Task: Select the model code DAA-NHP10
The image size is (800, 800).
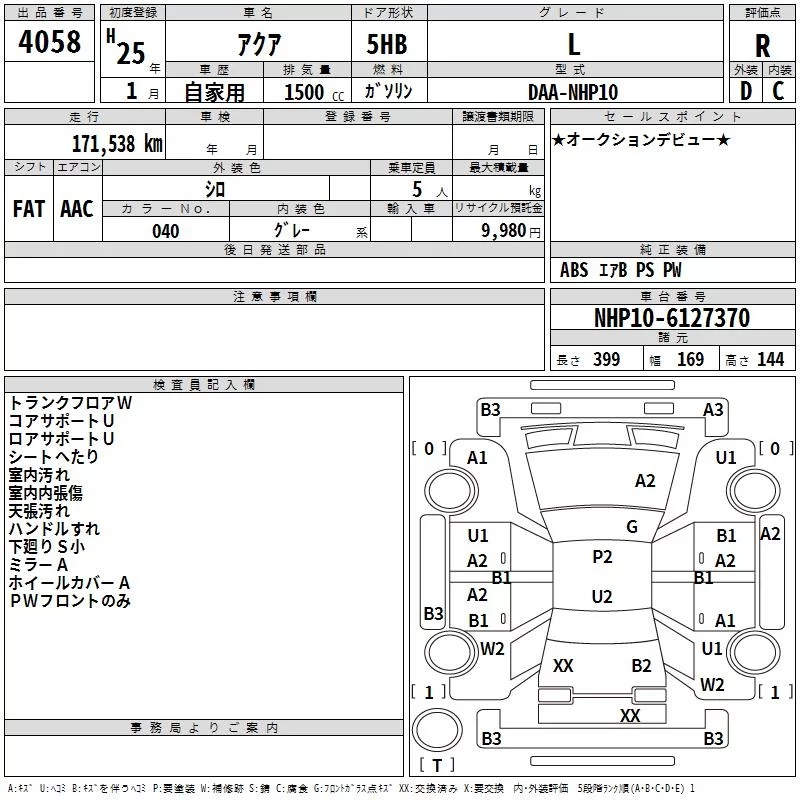Action: click(x=573, y=92)
